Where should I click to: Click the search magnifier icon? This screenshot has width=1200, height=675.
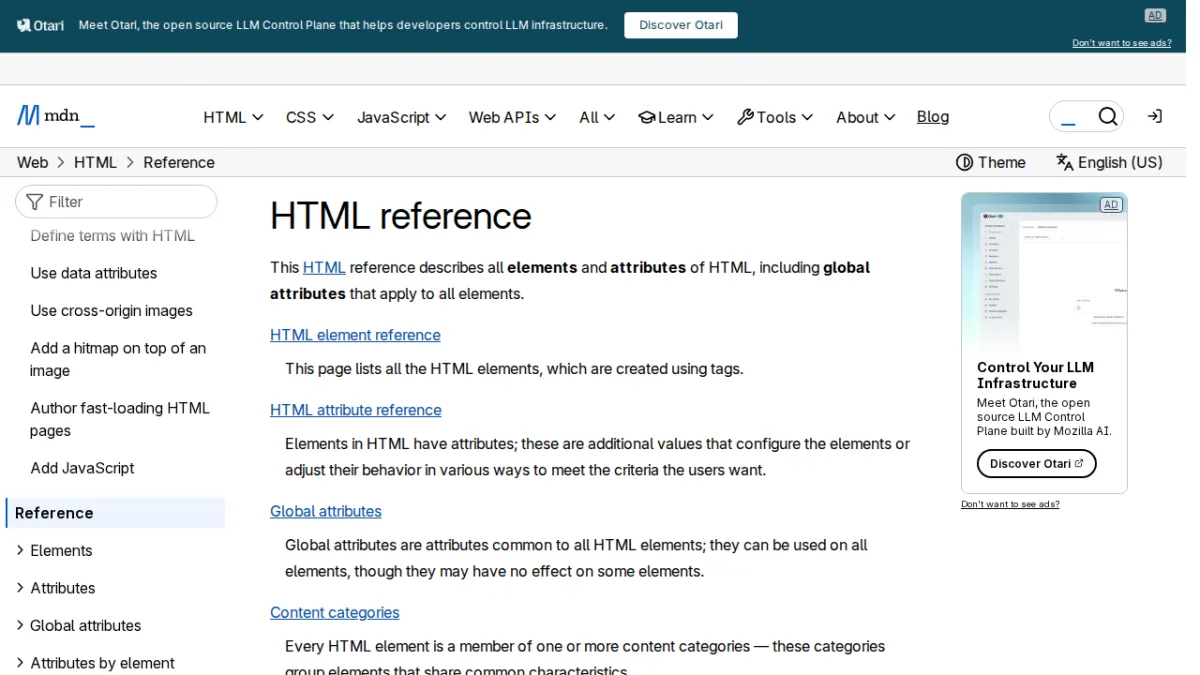tap(1107, 117)
